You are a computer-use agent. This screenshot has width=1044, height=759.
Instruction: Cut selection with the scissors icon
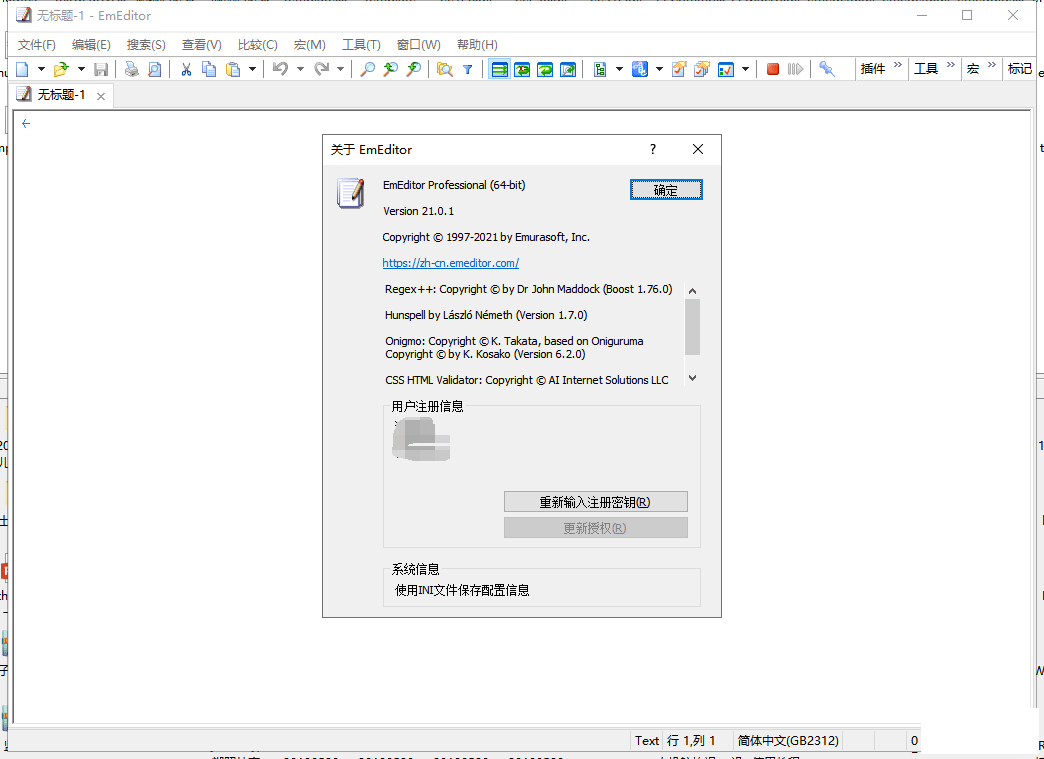[x=186, y=69]
